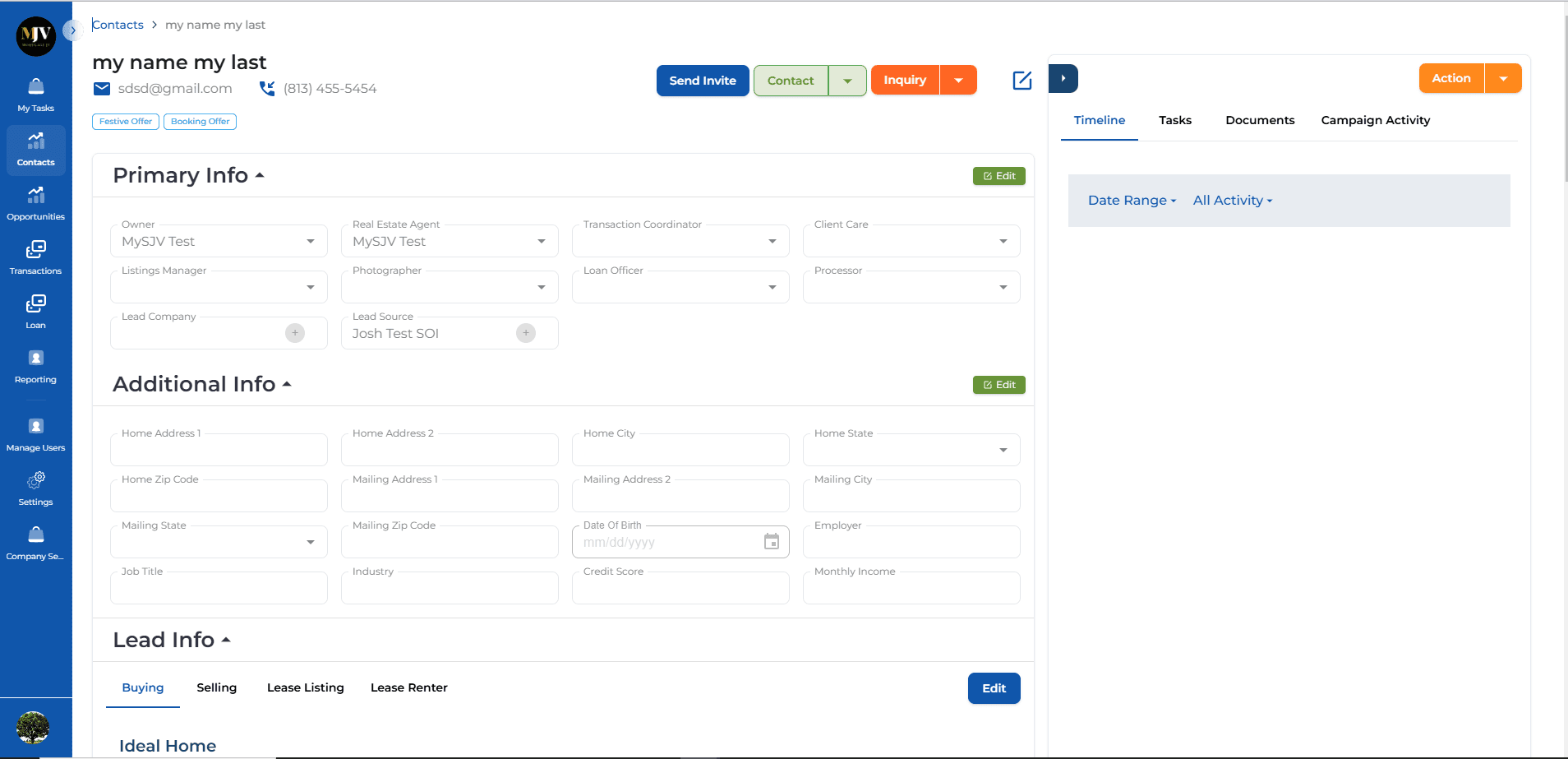
Task: Click the Festive Offer tag
Action: [x=126, y=122]
